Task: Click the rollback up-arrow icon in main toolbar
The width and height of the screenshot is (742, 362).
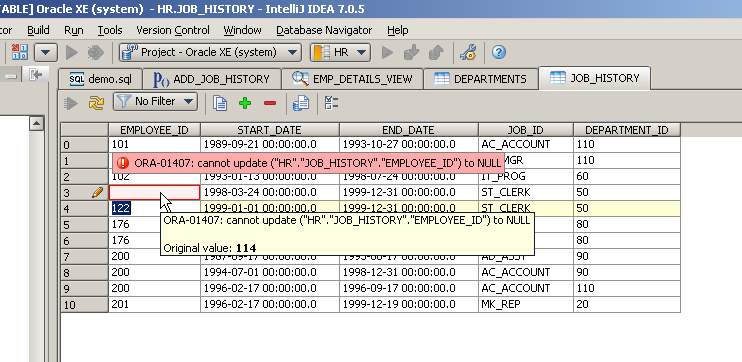Action: (x=435, y=52)
